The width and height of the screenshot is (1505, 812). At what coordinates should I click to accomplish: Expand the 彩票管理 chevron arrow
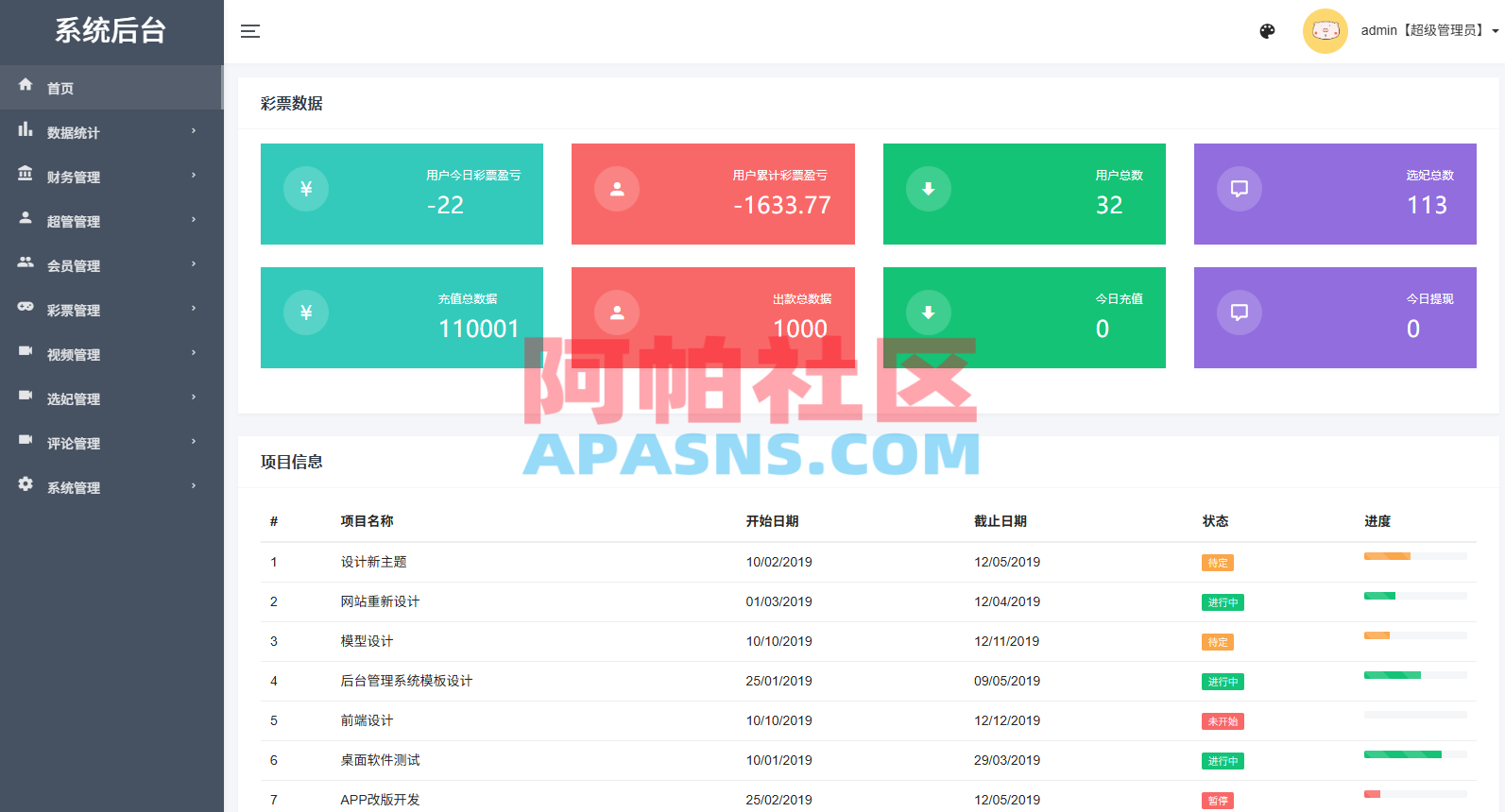[194, 309]
